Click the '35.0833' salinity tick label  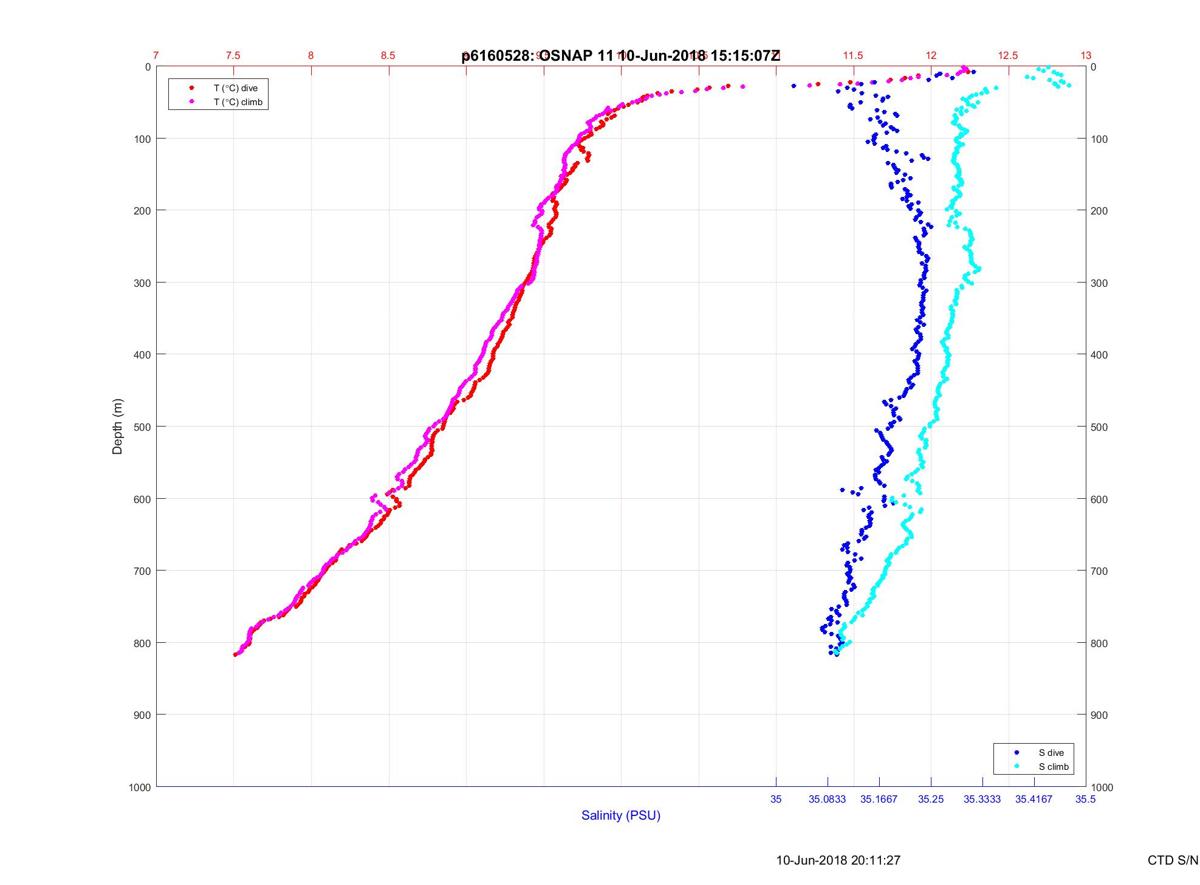click(827, 800)
